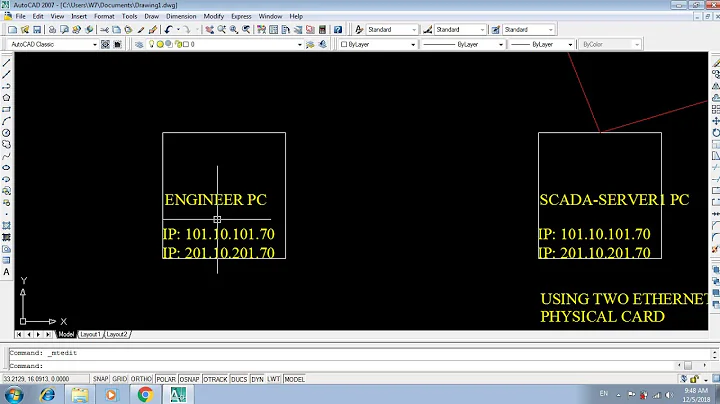Click the New drawing icon
Viewport: 720px width, 404px height.
coord(12,29)
